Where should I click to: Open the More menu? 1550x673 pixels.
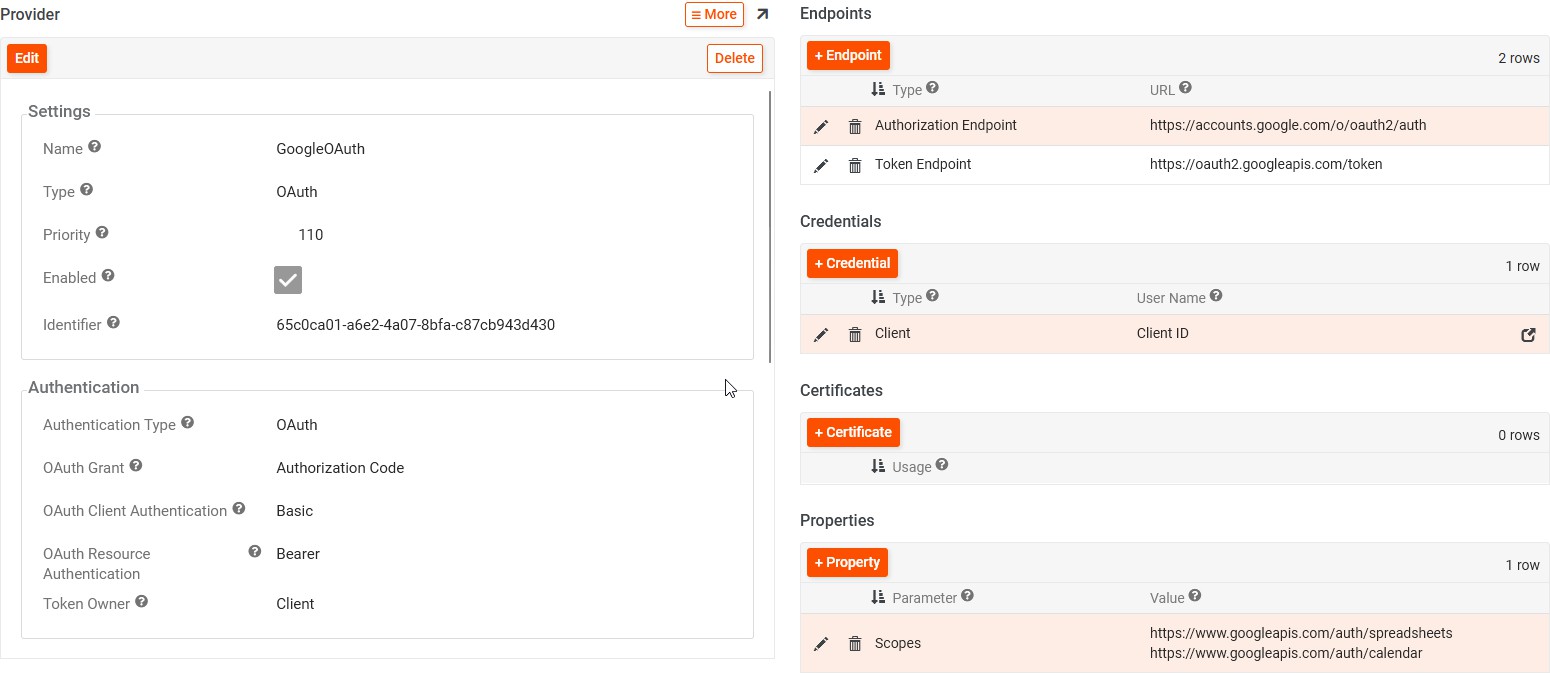pos(714,15)
